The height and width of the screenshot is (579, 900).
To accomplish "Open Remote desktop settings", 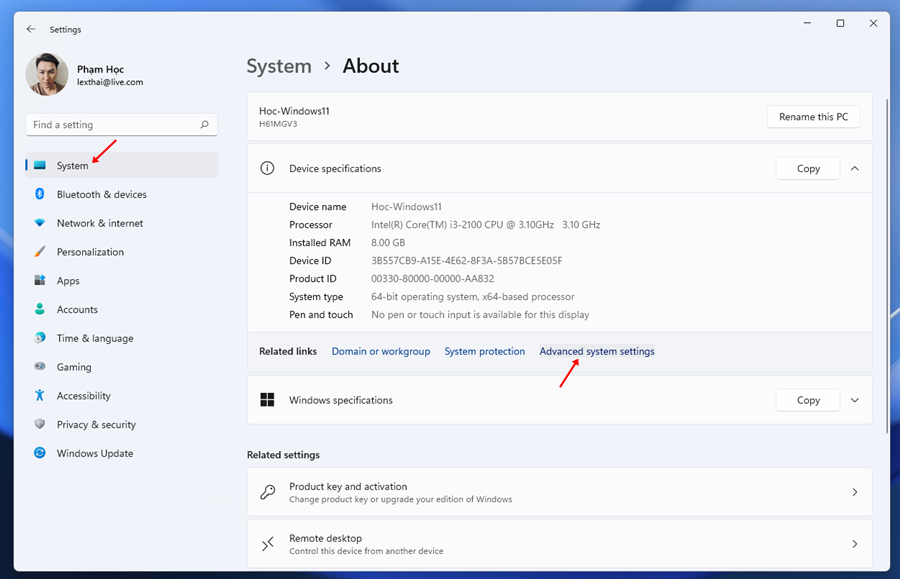I will tap(560, 543).
